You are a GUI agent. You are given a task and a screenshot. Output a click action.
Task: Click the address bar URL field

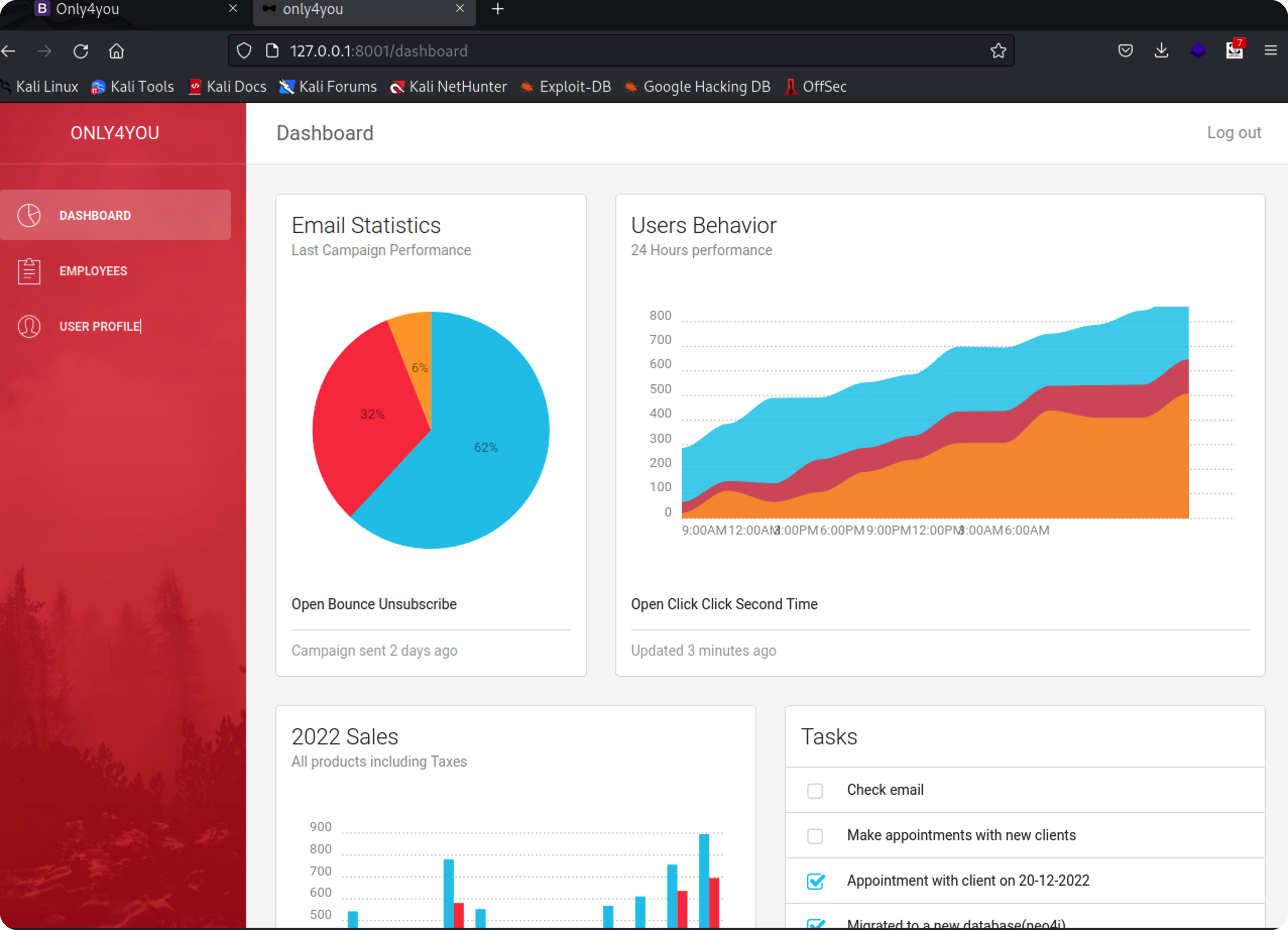click(x=568, y=51)
